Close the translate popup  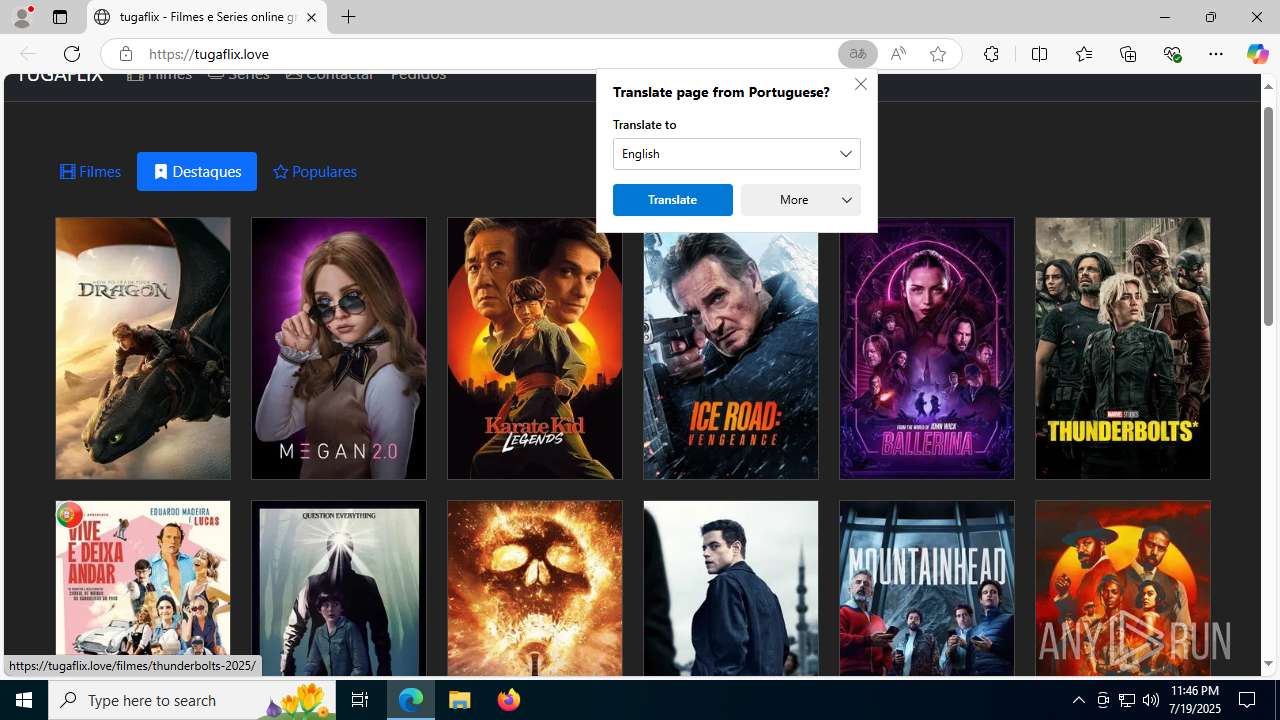[861, 84]
